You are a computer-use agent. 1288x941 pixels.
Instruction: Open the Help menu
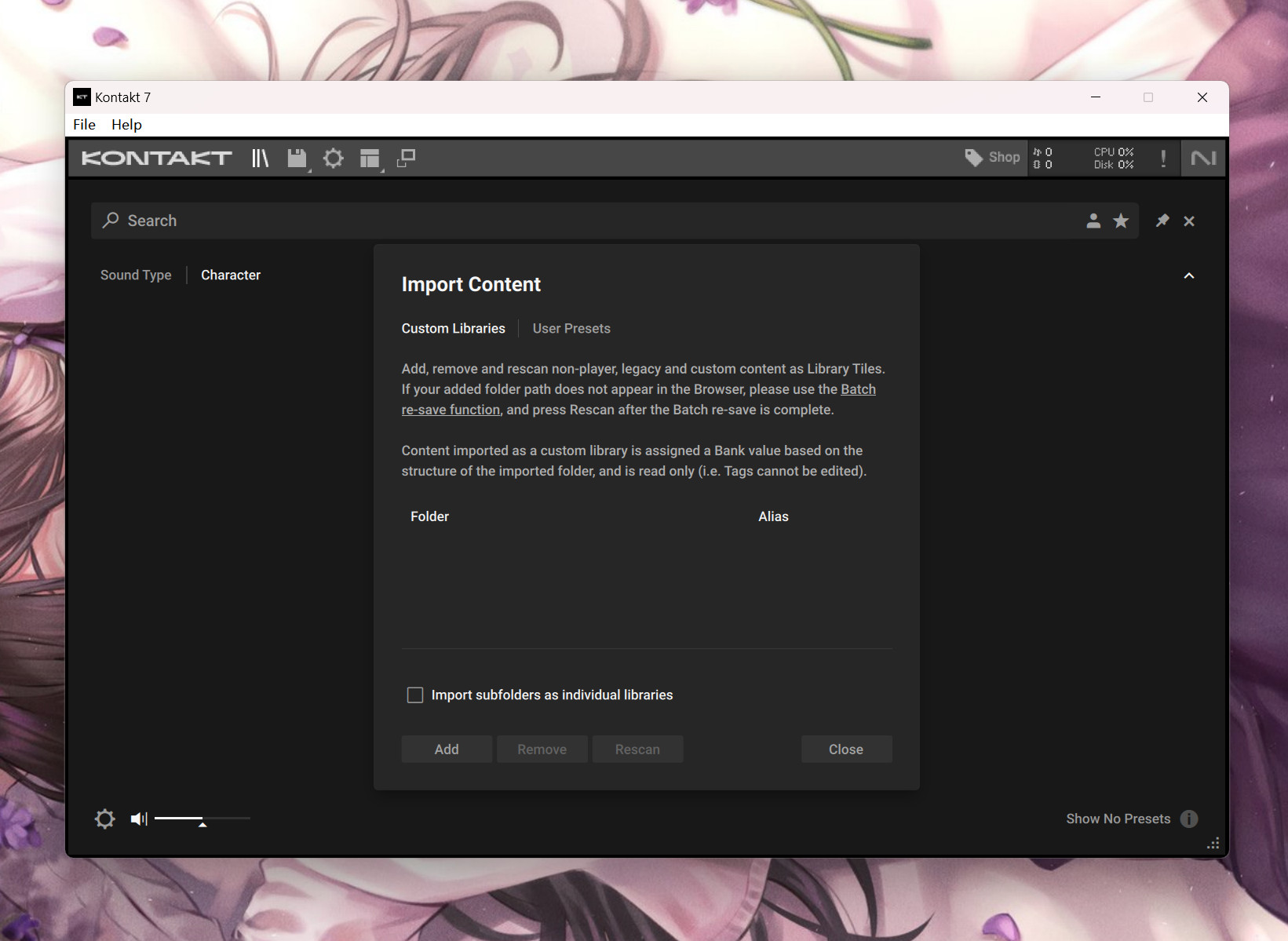coord(126,125)
